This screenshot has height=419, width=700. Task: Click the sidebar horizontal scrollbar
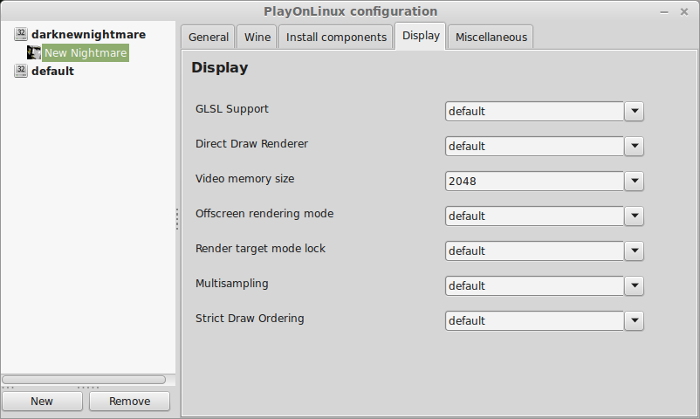click(84, 379)
